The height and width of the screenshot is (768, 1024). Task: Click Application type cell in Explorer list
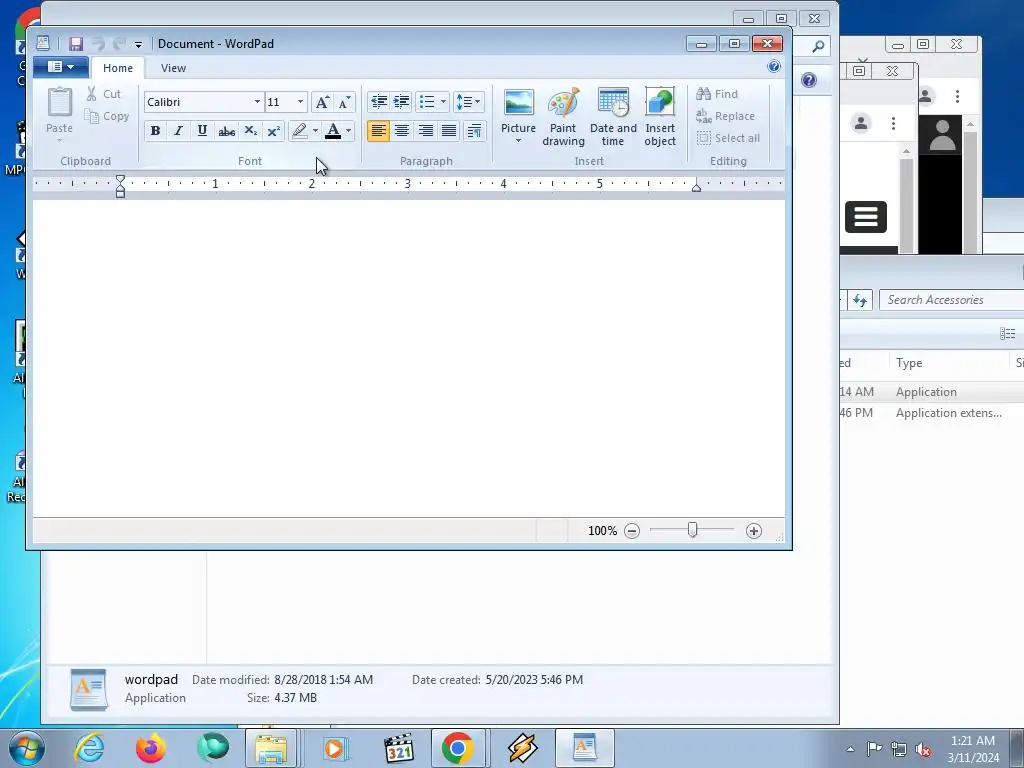tap(926, 392)
